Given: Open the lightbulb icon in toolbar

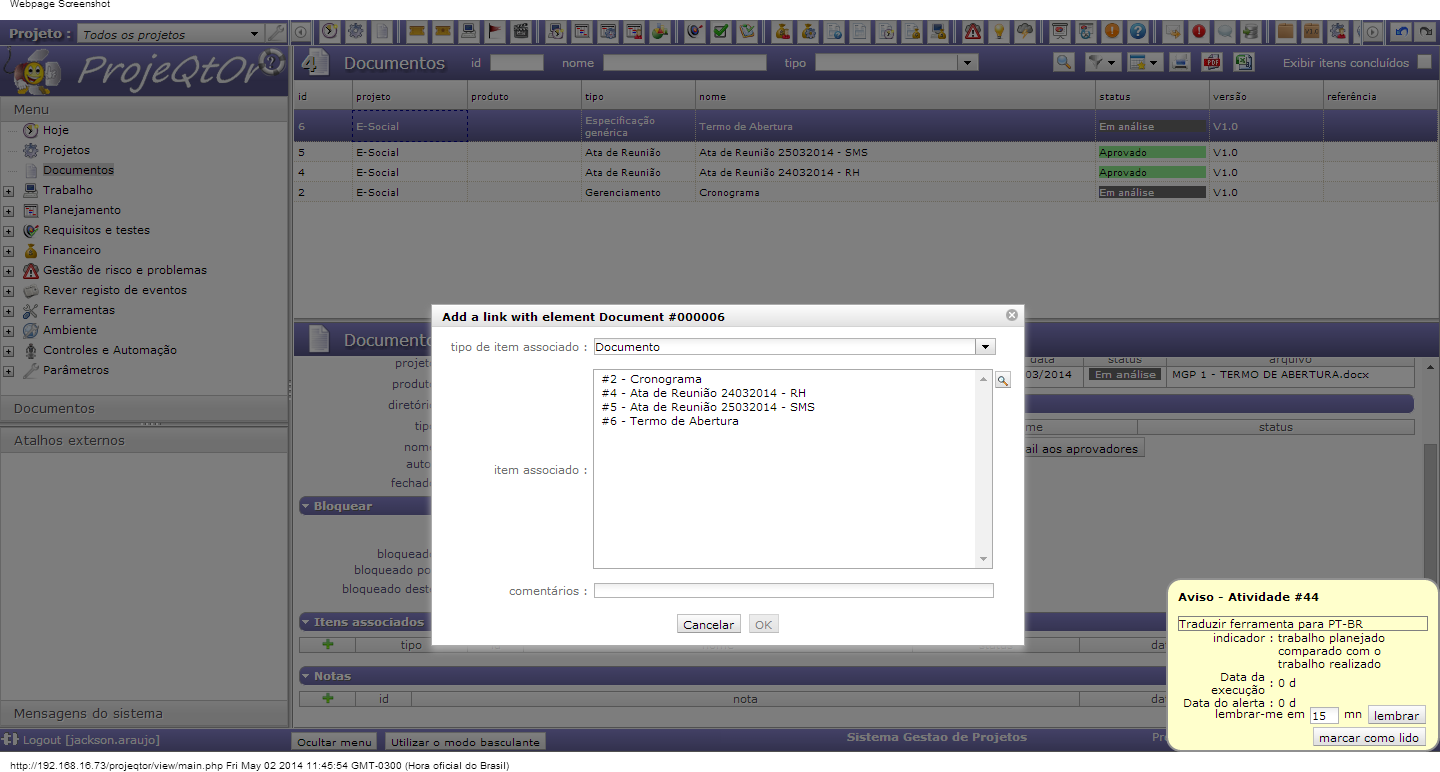Looking at the screenshot, I should click(998, 31).
